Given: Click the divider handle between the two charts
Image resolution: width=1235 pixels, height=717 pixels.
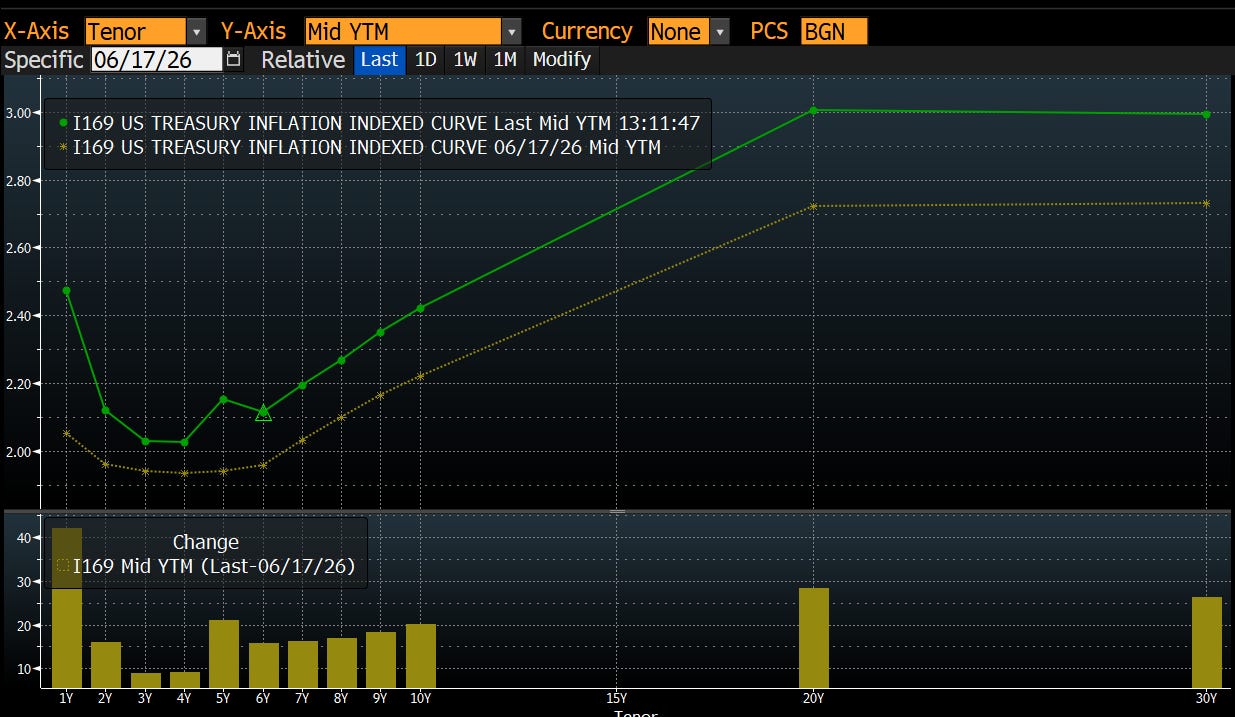Looking at the screenshot, I should 617,511.
